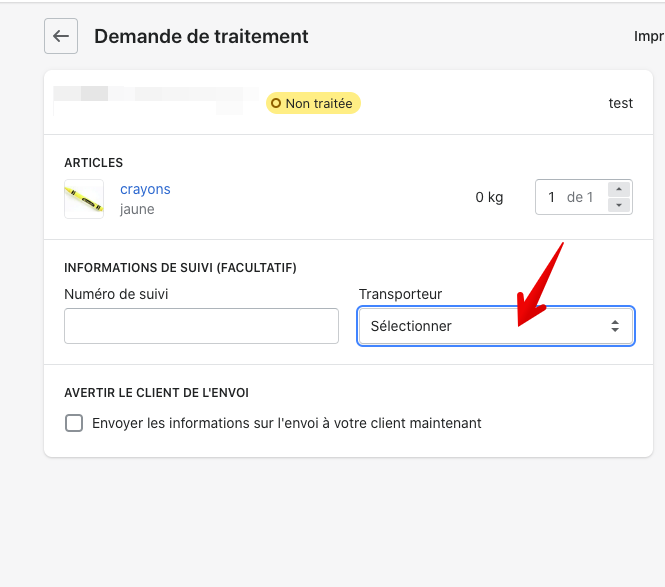Image resolution: width=665 pixels, height=587 pixels.
Task: Decrease article quantity with the down arrow
Action: pos(619,205)
